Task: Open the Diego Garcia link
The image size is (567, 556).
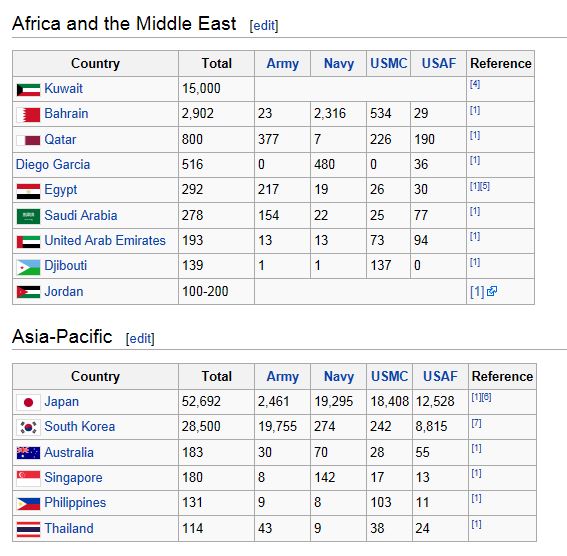Action: [x=53, y=164]
